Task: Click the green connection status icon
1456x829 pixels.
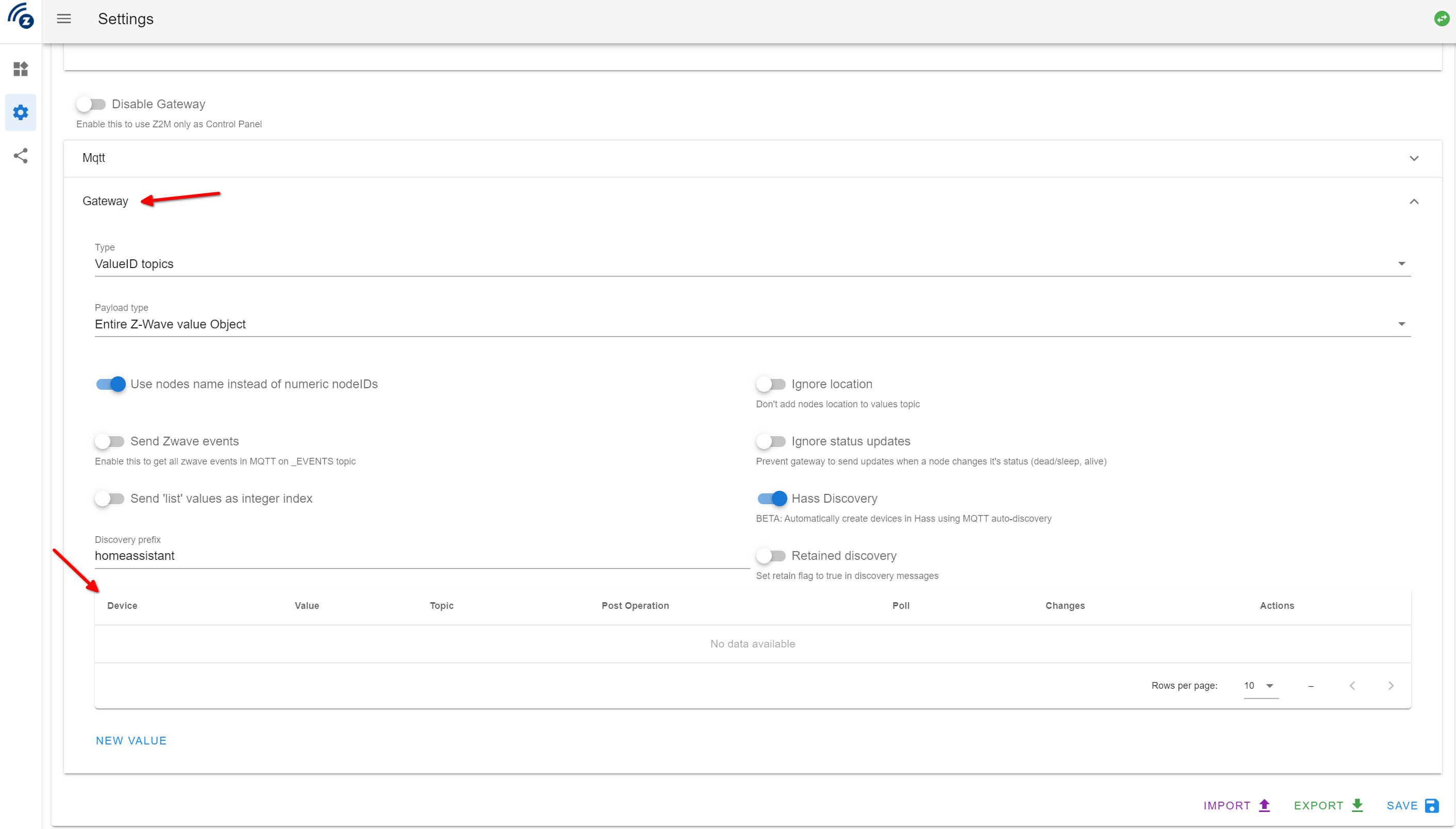Action: point(1441,19)
